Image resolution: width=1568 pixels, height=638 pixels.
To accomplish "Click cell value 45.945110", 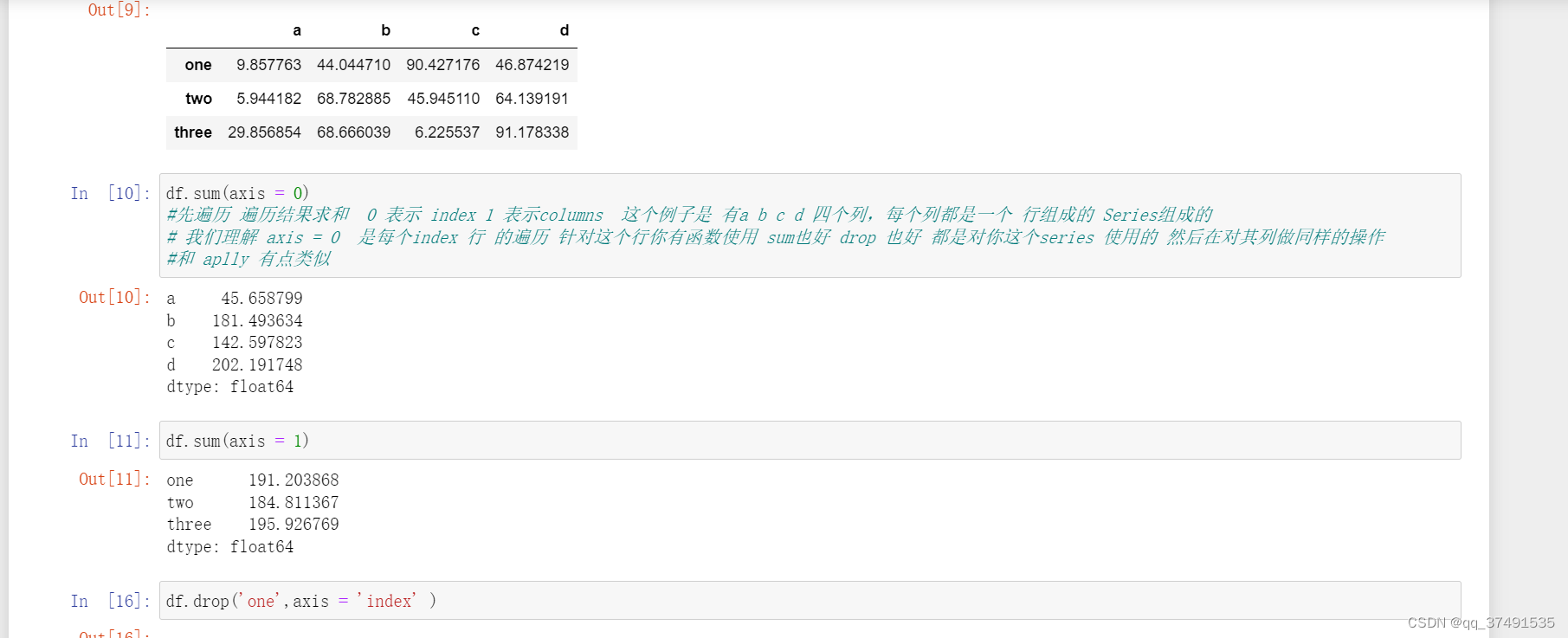I will (443, 99).
